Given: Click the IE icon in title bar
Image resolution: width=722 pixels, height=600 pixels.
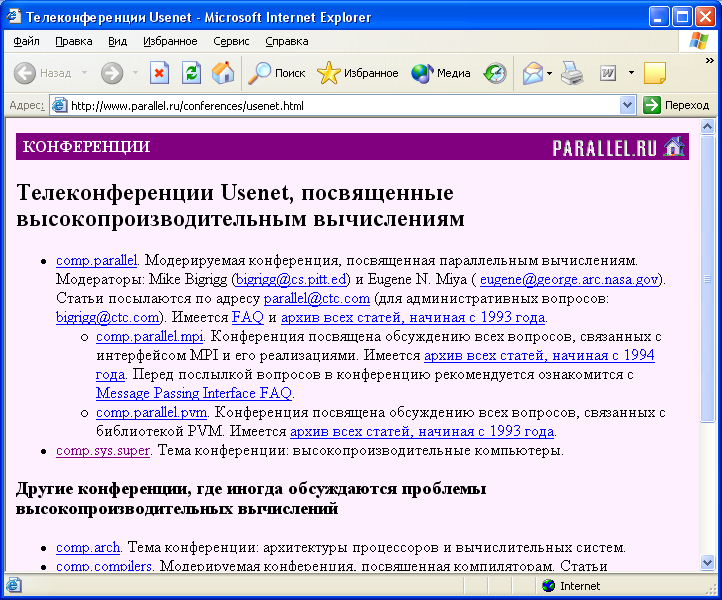Looking at the screenshot, I should pyautogui.click(x=14, y=17).
